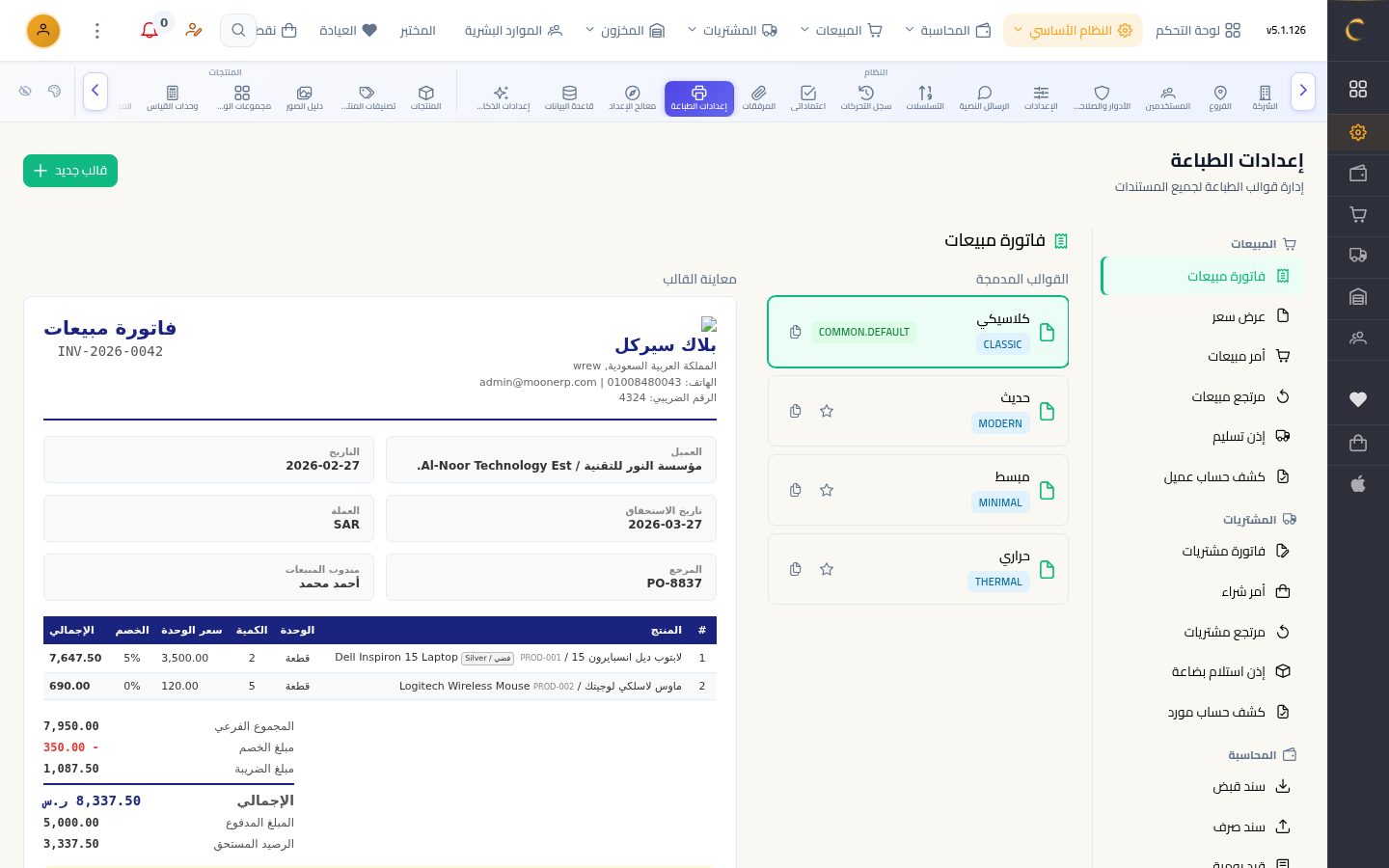
Task: Select the Minimal (مبسط) template card
Action: [x=918, y=490]
